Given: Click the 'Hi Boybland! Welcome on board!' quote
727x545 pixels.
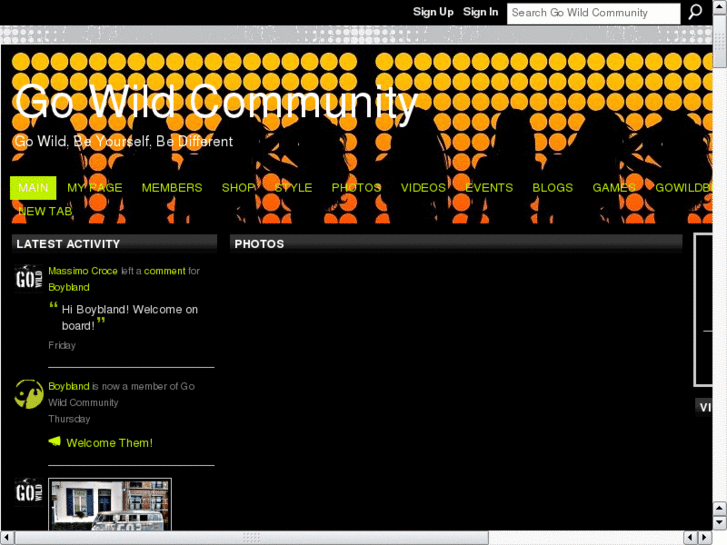Looking at the screenshot, I should (130, 318).
